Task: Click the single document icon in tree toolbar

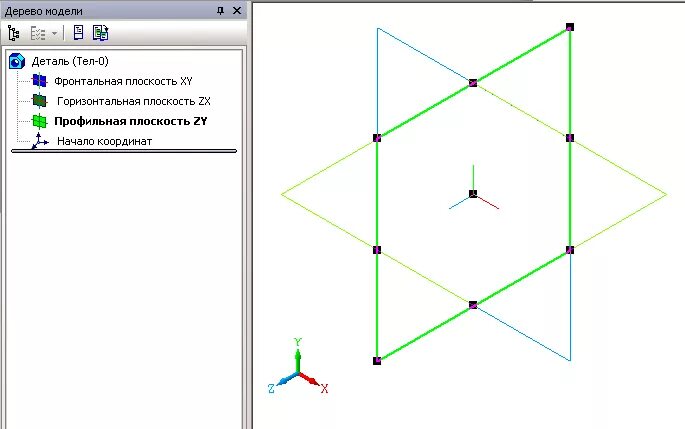Action: tap(78, 32)
